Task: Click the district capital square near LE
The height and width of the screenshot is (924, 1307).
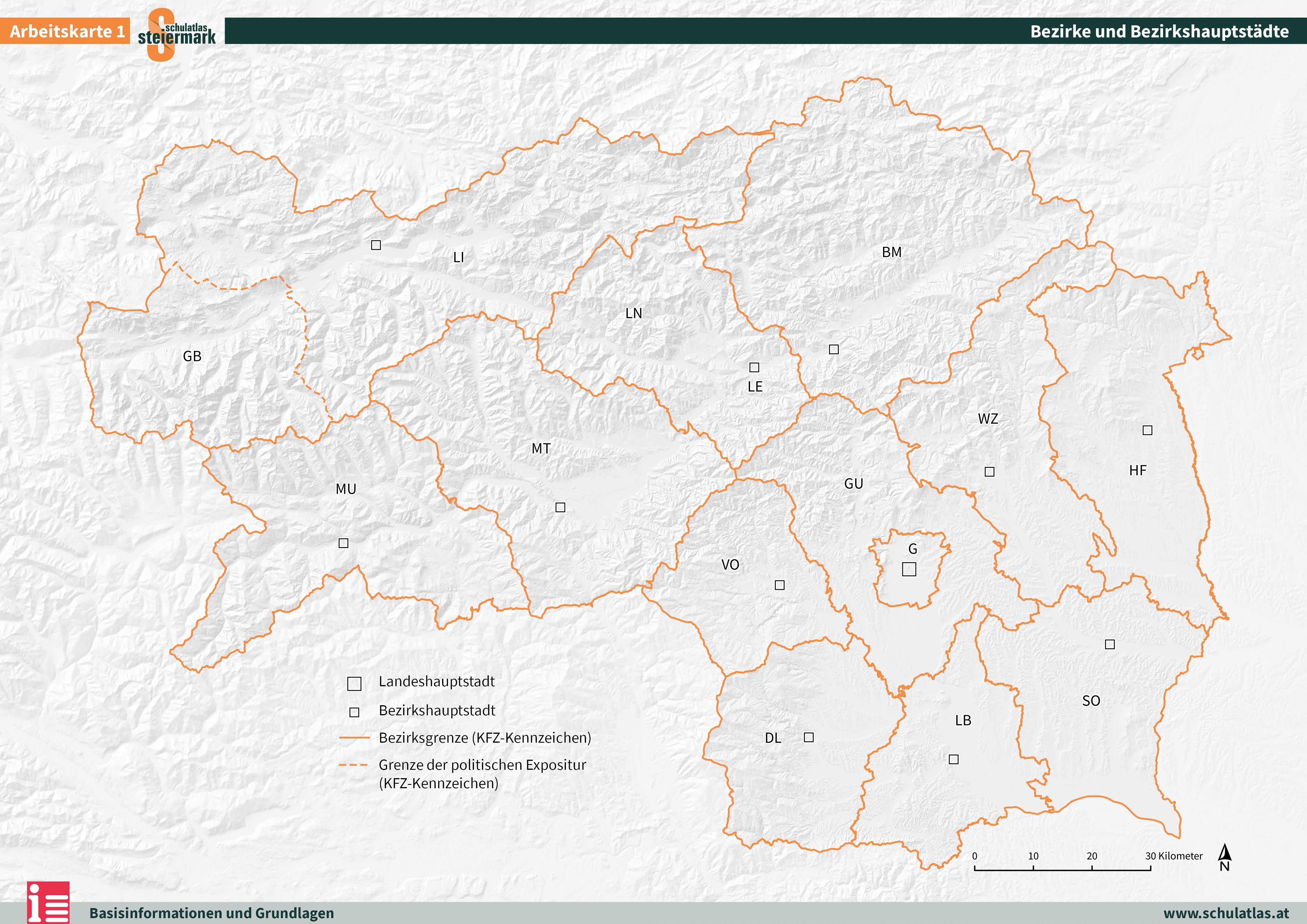Action: pos(754,367)
